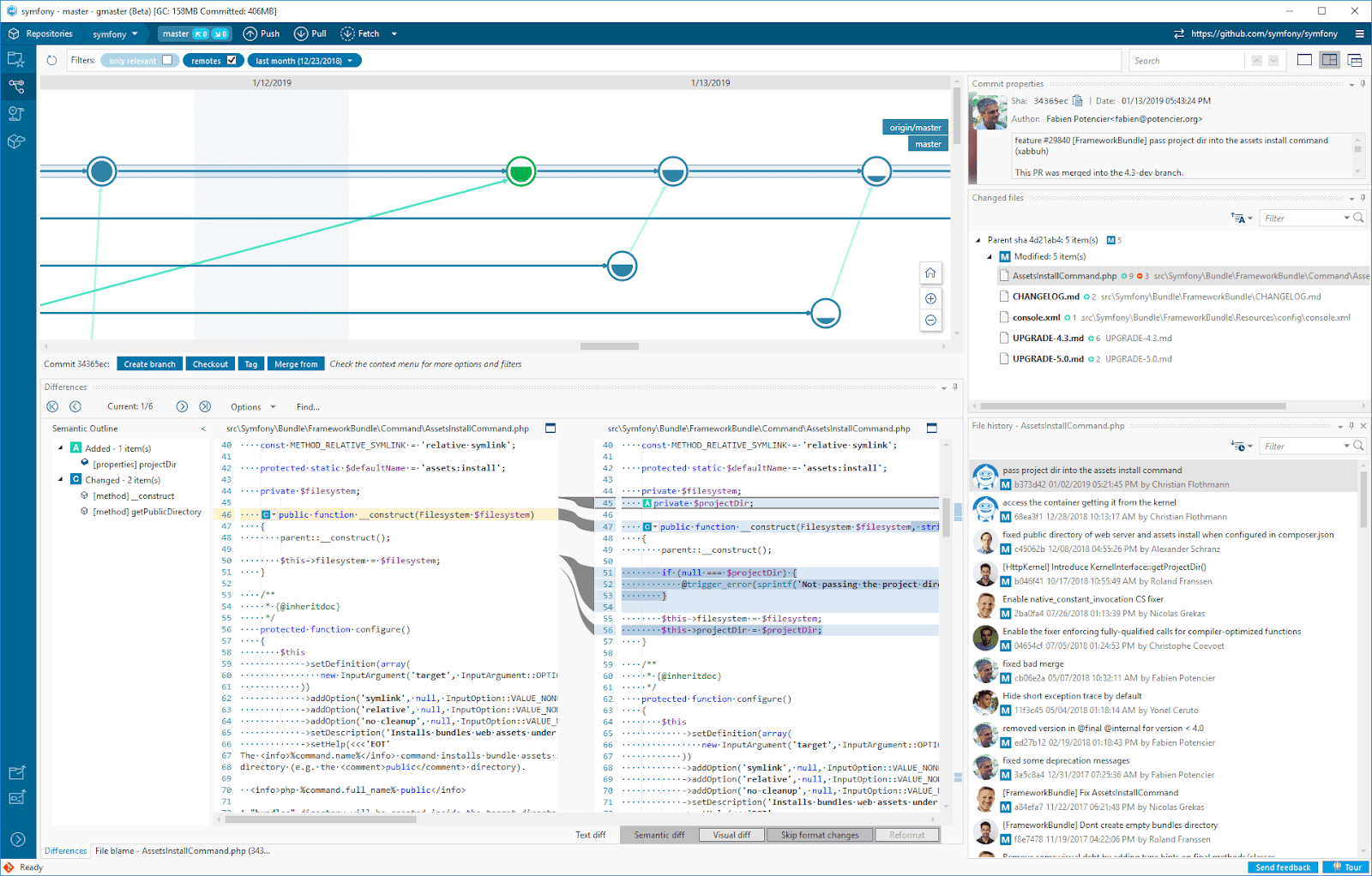Switch to the Differences tab
The width and height of the screenshot is (1372, 876).
pyautogui.click(x=65, y=851)
